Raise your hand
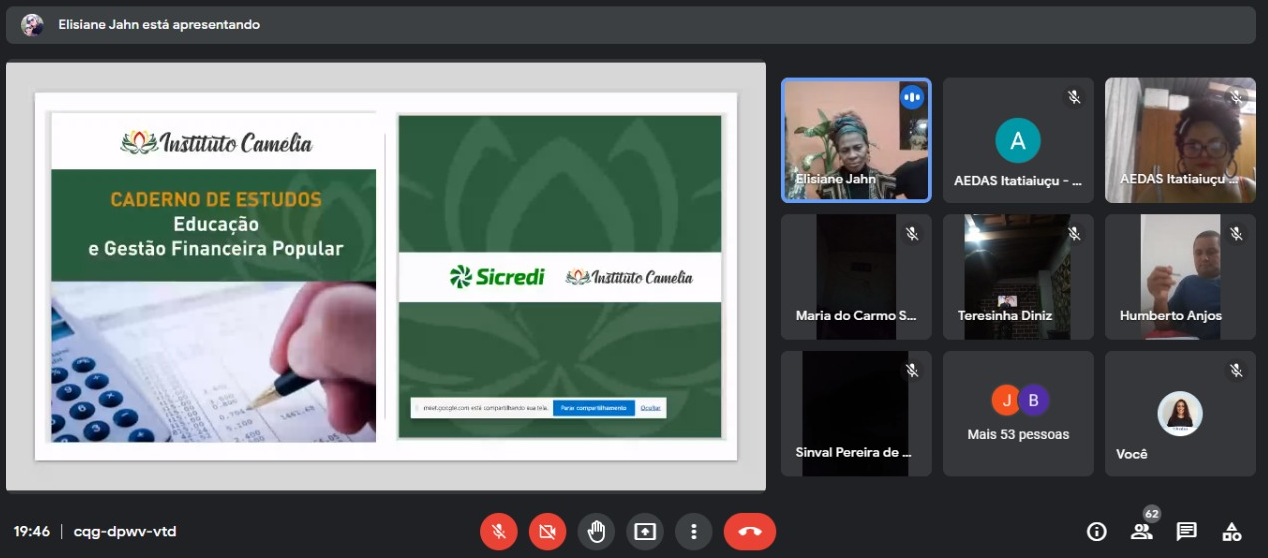The image size is (1268, 558). (x=596, y=531)
